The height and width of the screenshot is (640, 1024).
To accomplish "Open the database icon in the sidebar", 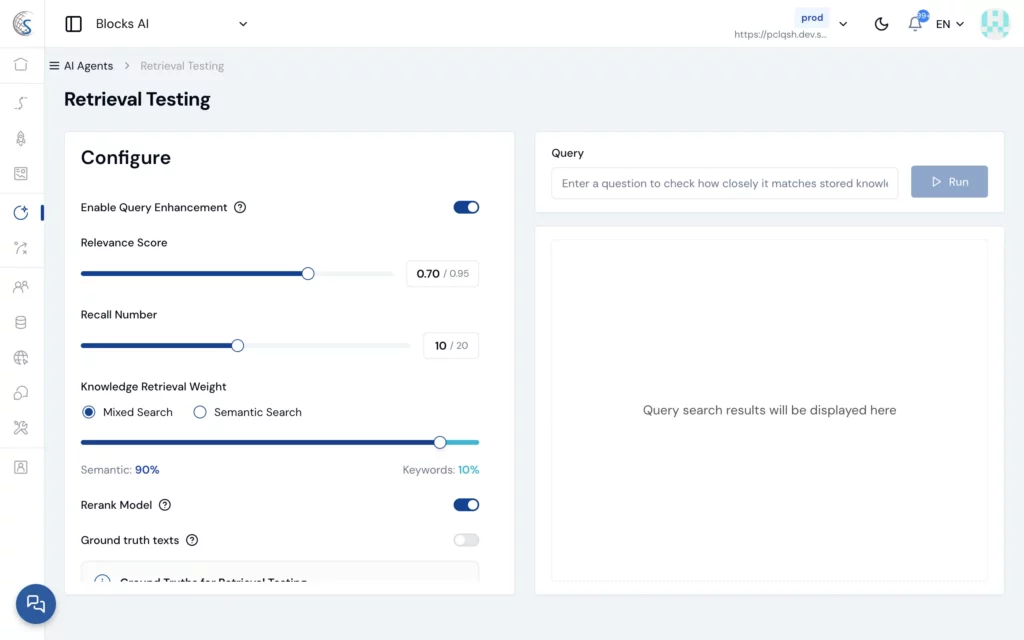I will pyautogui.click(x=21, y=323).
